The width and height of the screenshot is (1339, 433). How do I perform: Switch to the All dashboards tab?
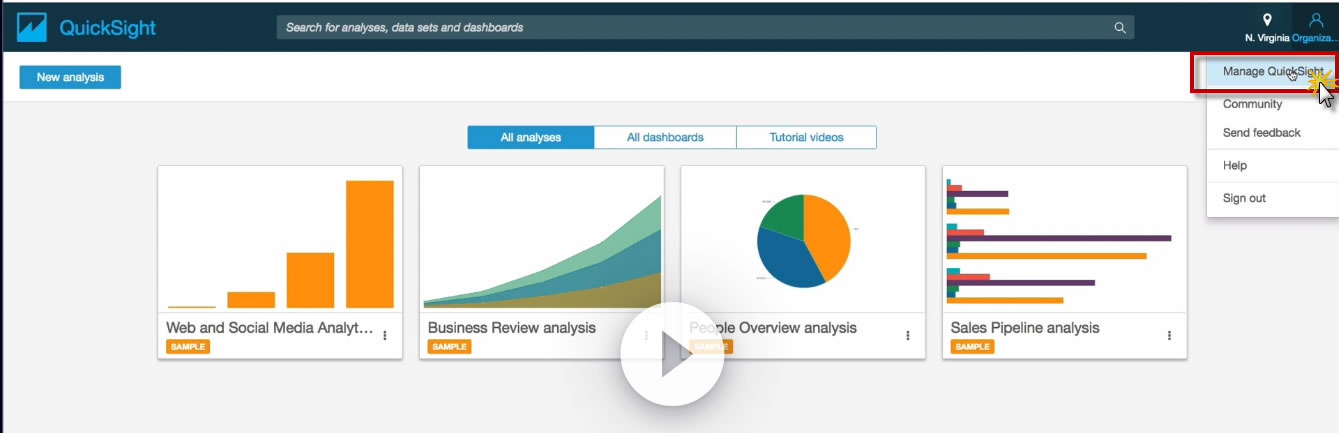[665, 138]
